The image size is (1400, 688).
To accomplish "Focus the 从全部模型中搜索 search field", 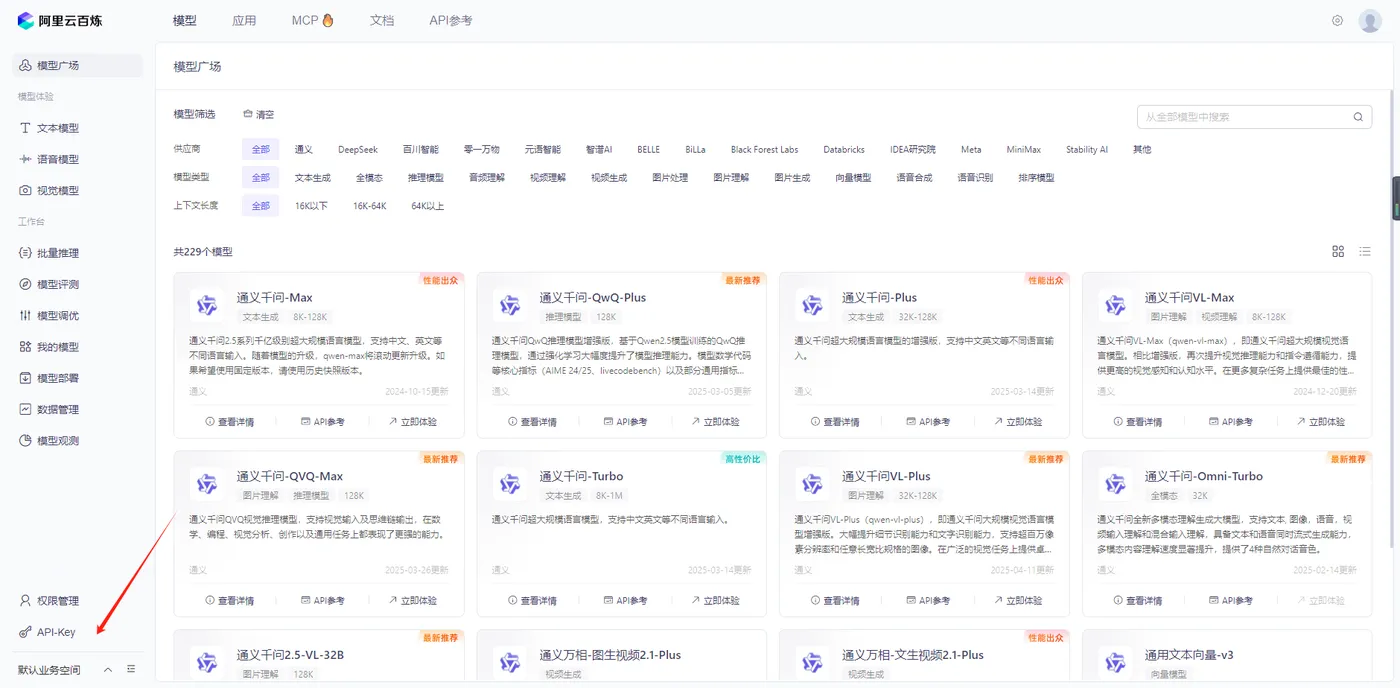I will (1254, 117).
